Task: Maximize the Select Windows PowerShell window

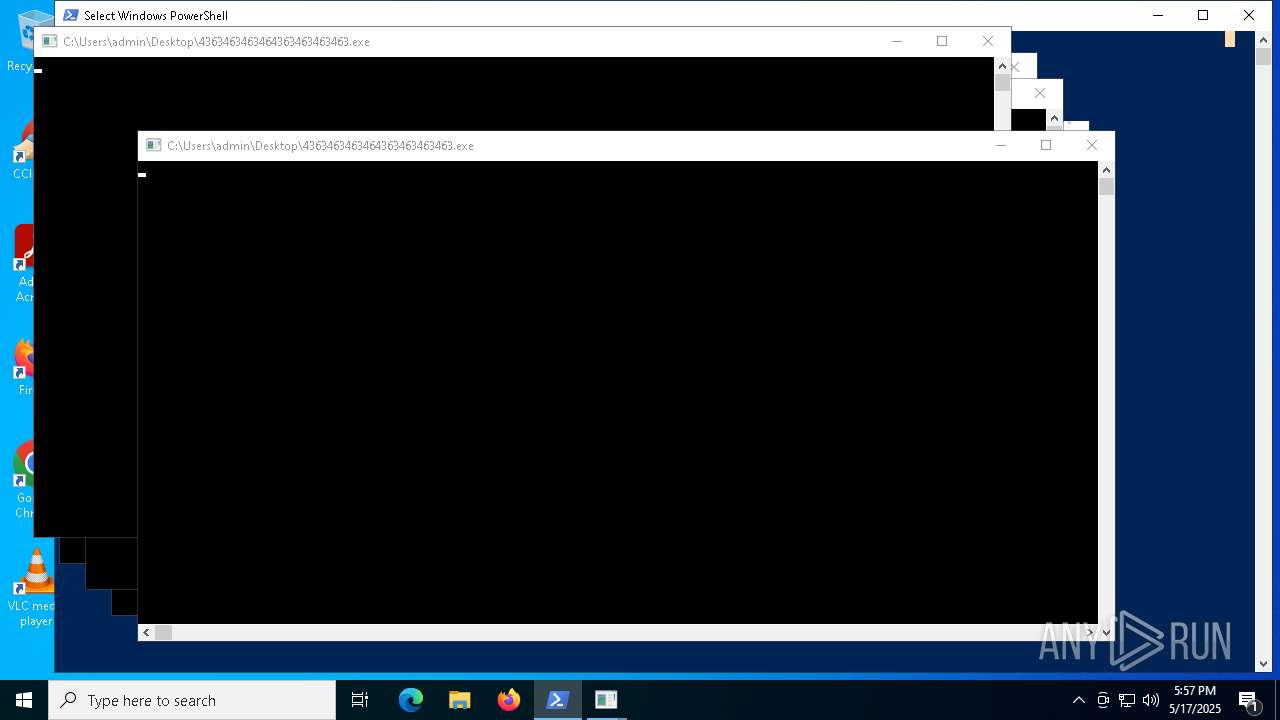Action: click(x=1203, y=15)
